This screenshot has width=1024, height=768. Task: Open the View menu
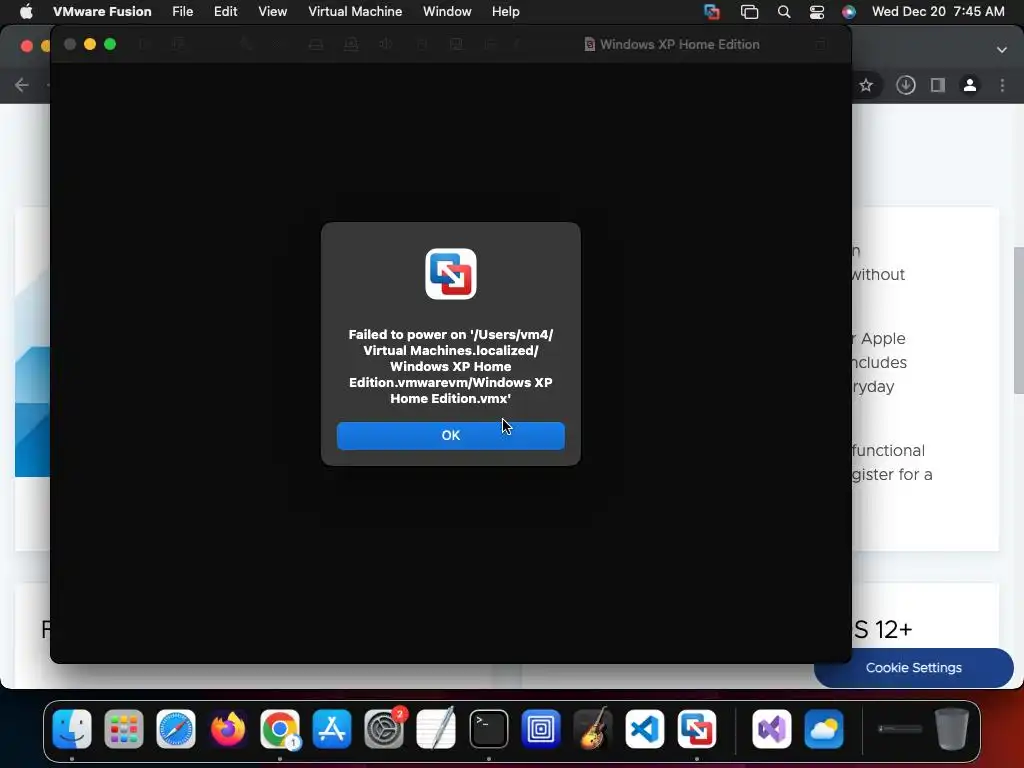[272, 11]
